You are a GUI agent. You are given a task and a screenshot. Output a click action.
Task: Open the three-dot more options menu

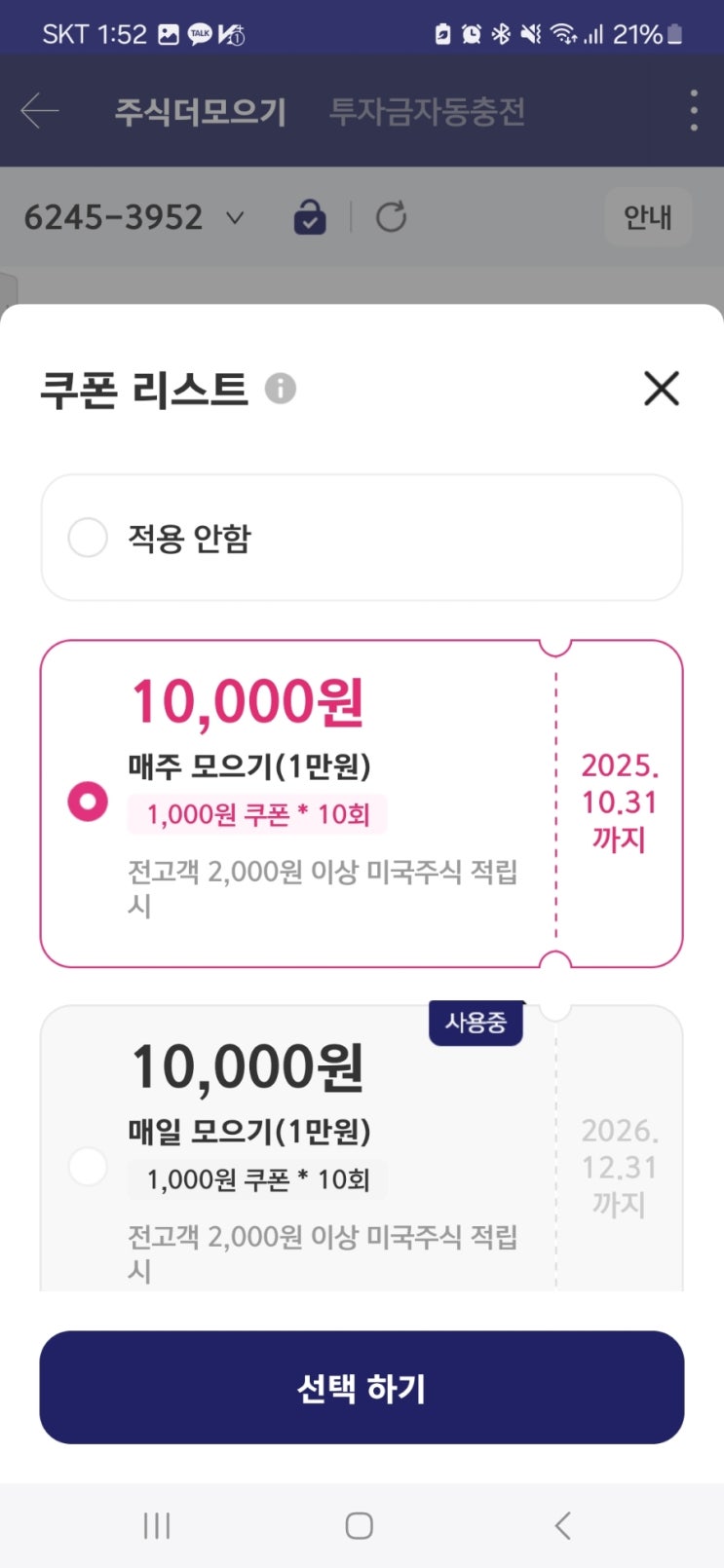click(x=694, y=111)
